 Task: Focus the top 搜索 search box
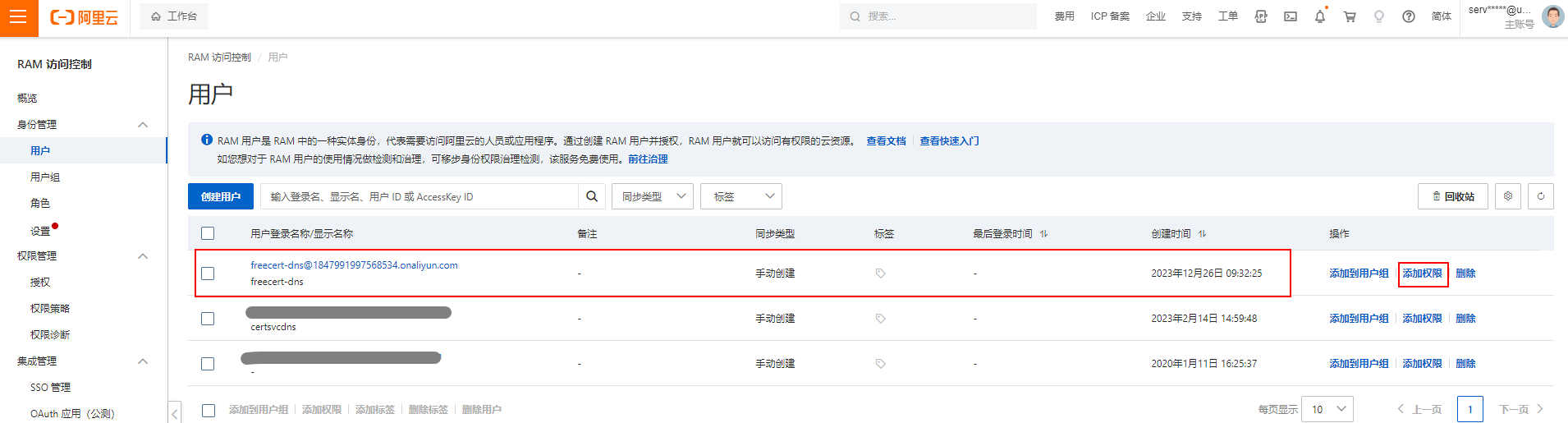938,16
